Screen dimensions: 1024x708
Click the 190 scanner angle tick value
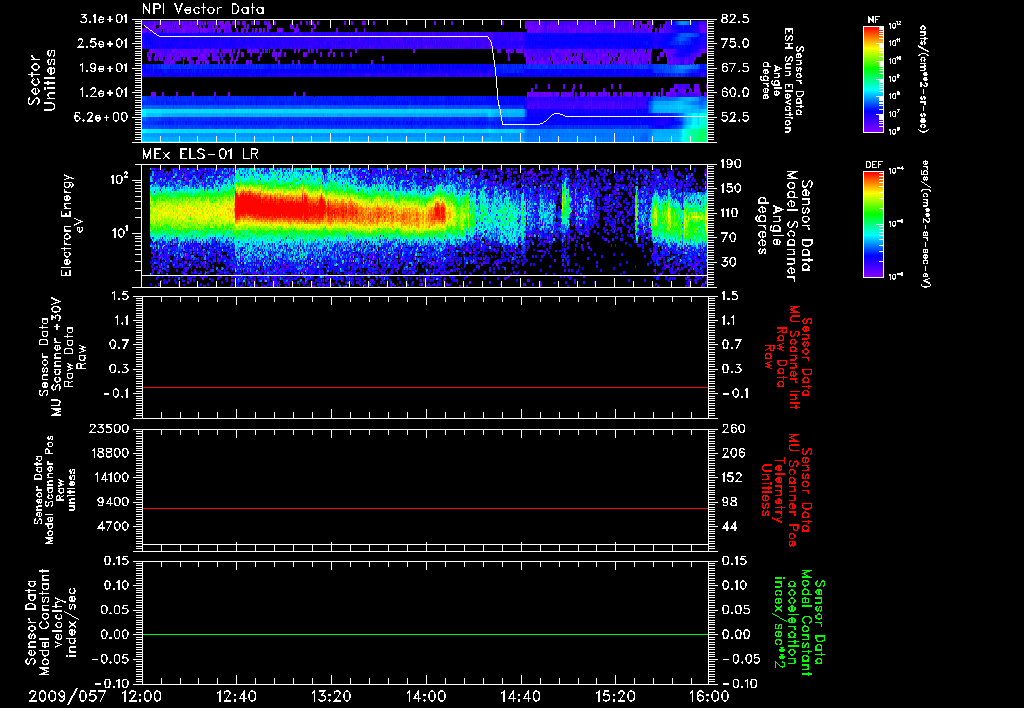(x=731, y=164)
